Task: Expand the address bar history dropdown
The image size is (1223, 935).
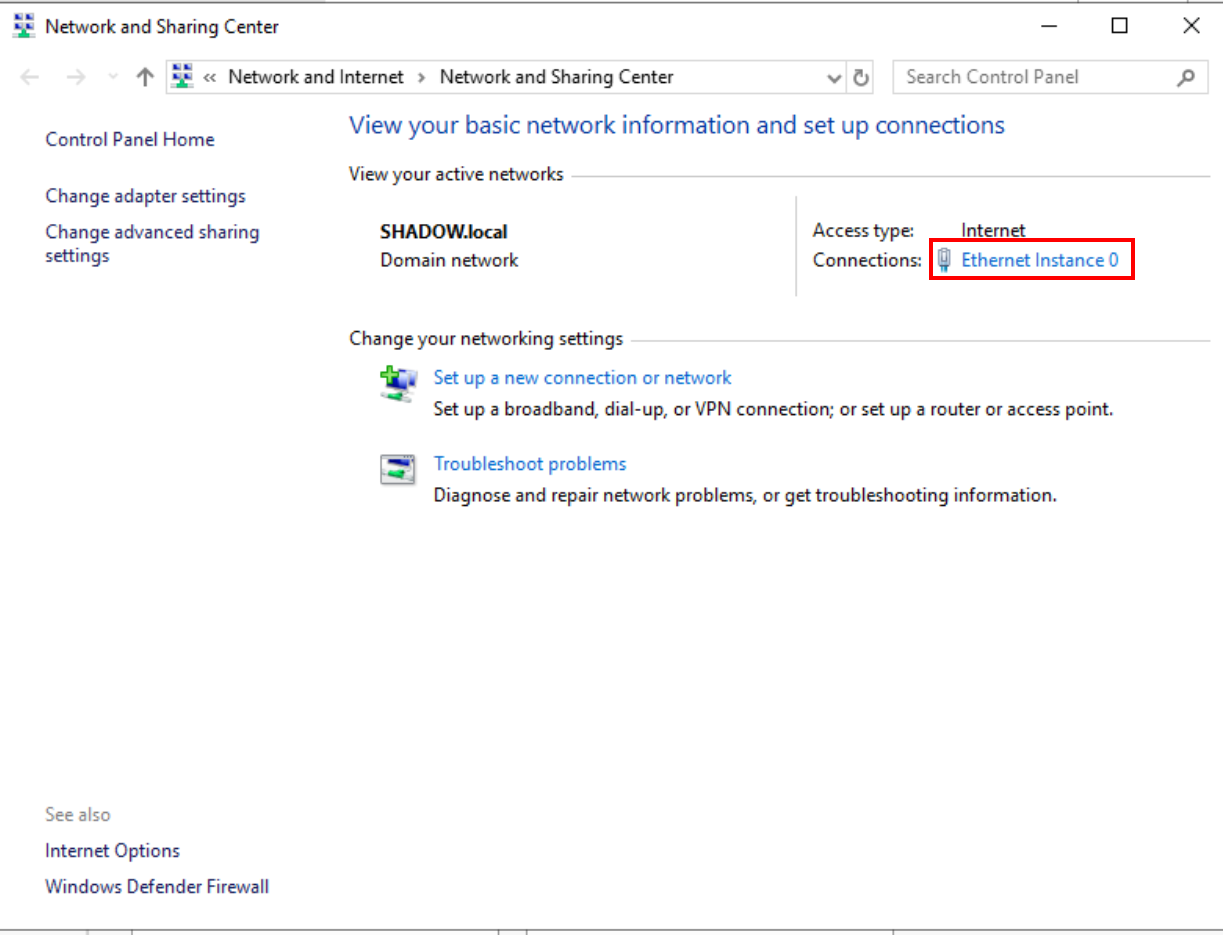Action: [834, 77]
